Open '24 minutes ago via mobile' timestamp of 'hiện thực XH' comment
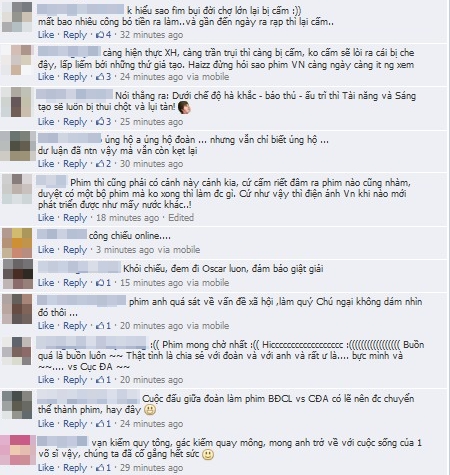 [174, 77]
